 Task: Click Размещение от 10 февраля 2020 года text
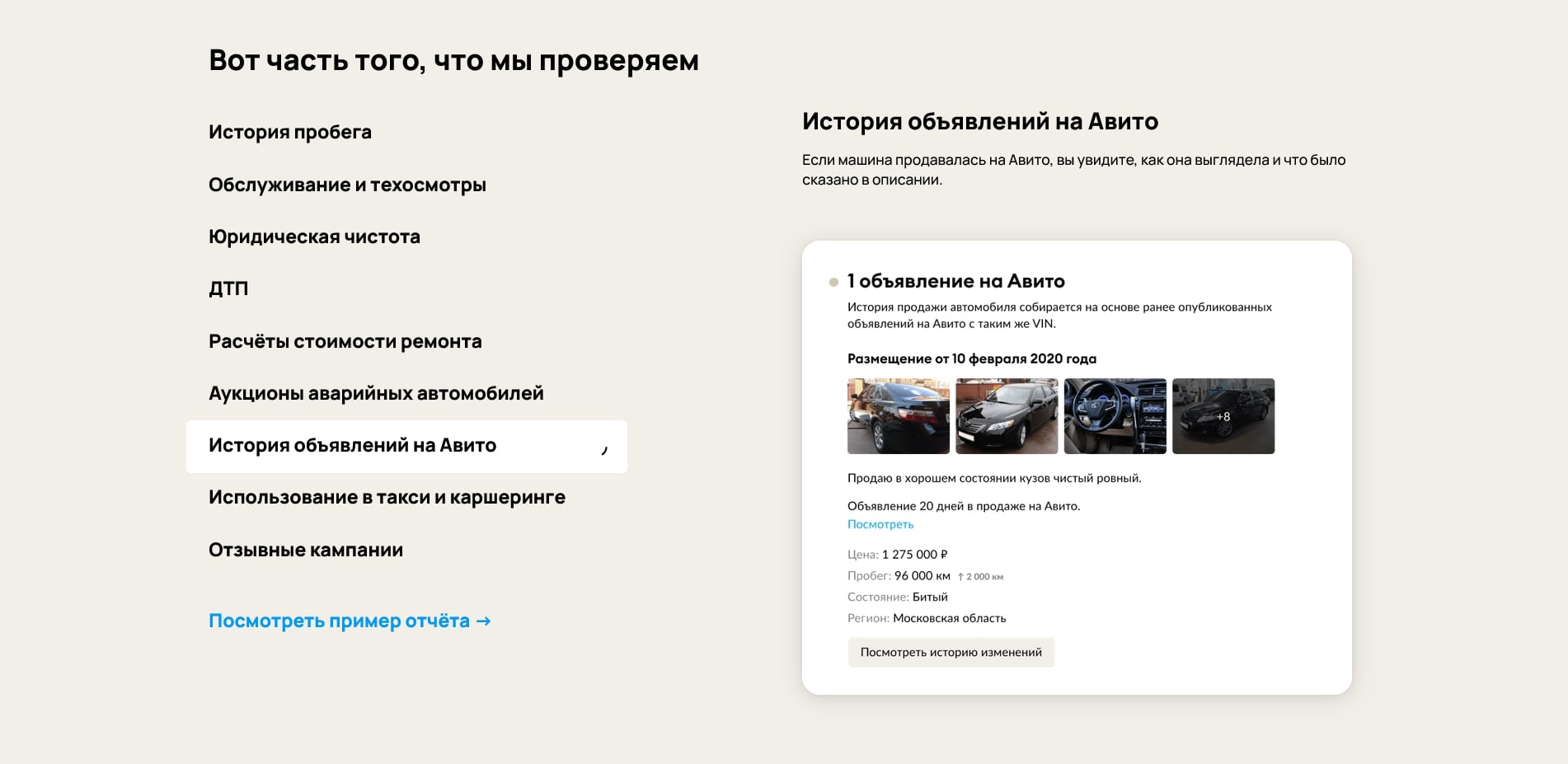[x=972, y=359]
